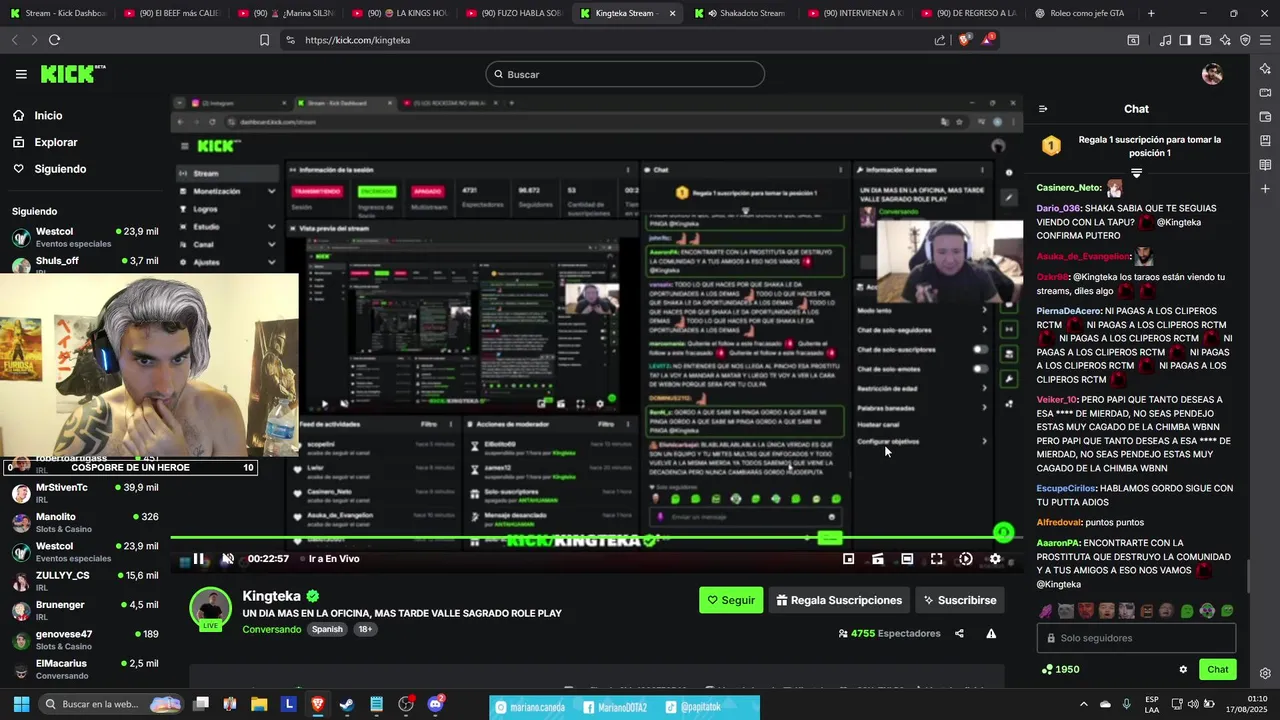Open Steam from the taskbar
Image resolution: width=1280 pixels, height=720 pixels.
(347, 704)
